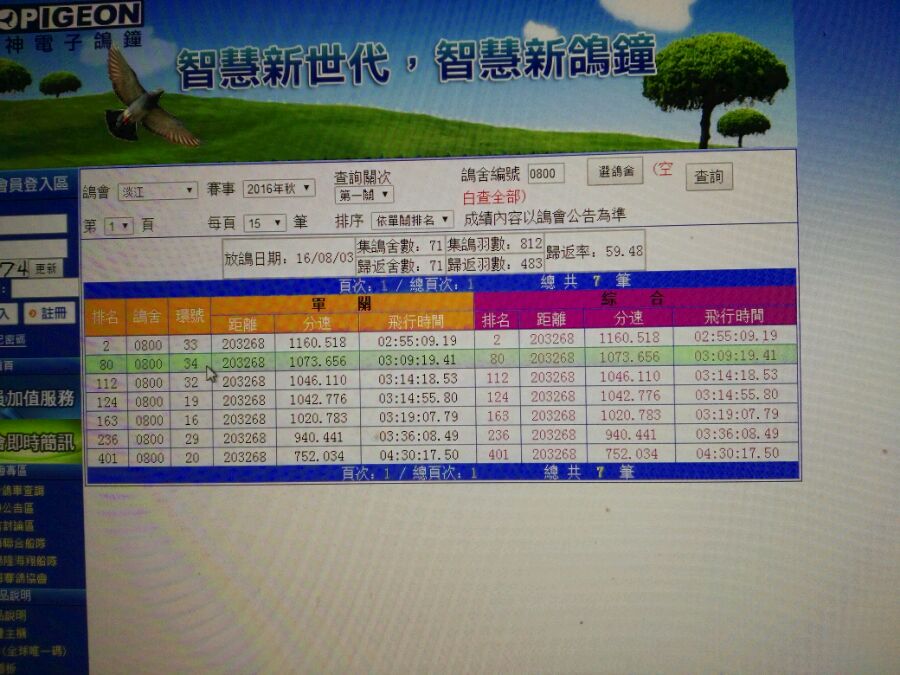Click the 註冊 register button
The height and width of the screenshot is (675, 900).
click(49, 313)
